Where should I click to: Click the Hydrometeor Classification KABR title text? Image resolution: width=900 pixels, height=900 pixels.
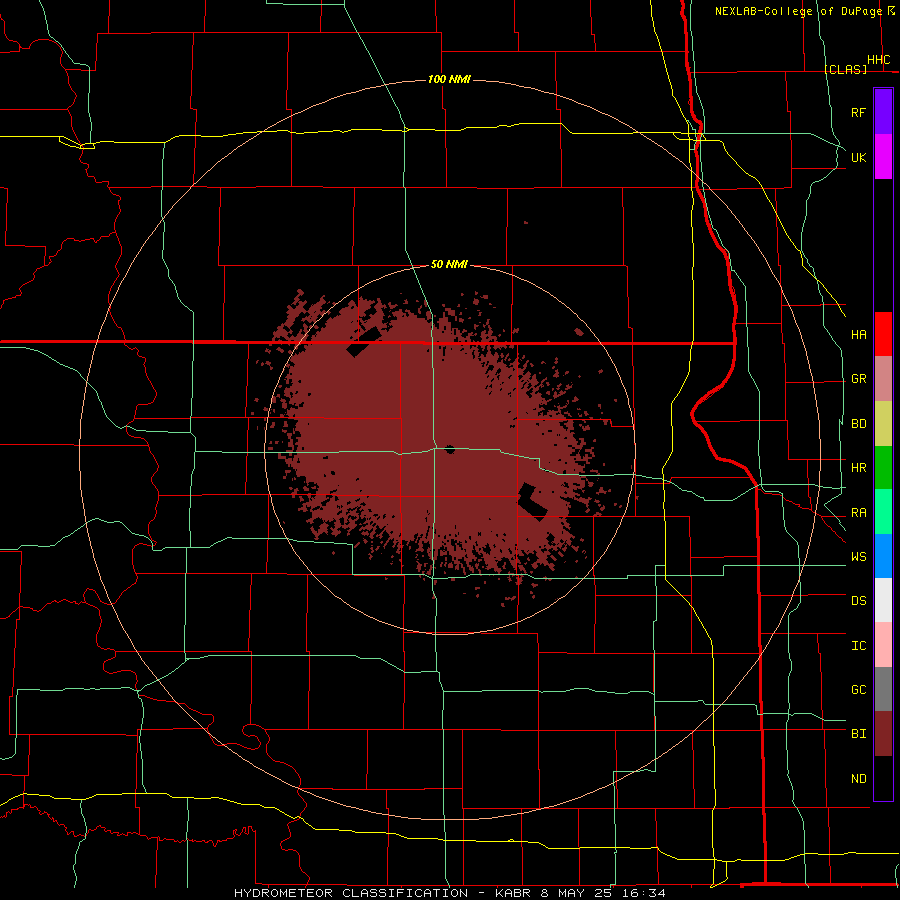[x=450, y=893]
